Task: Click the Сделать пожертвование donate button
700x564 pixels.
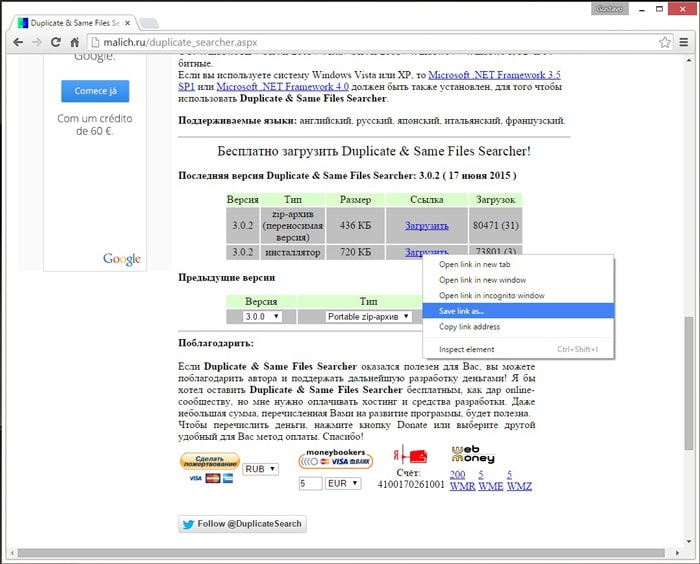Action: 210,461
